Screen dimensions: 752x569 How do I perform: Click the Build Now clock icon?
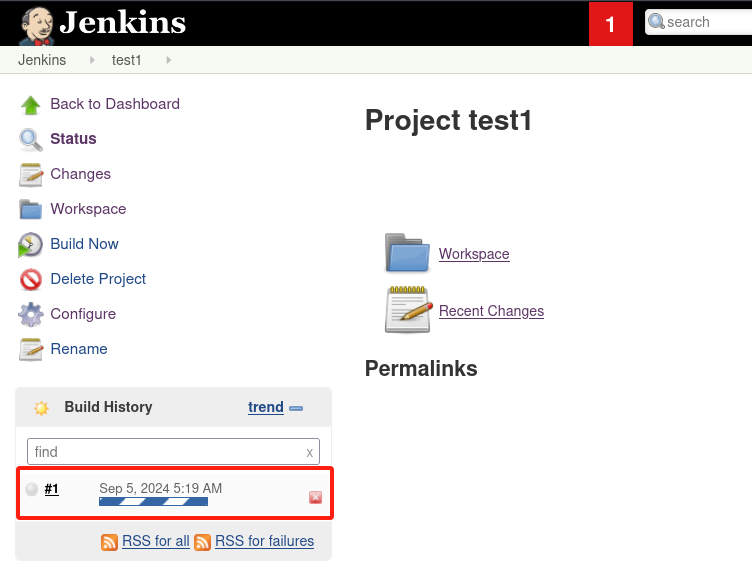(31, 244)
